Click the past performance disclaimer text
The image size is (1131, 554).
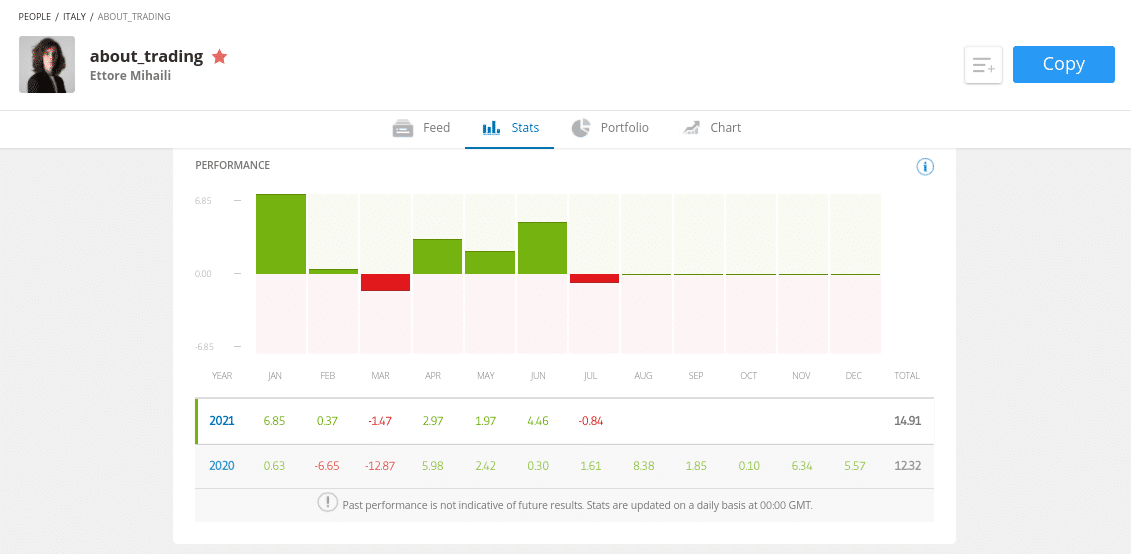point(577,505)
